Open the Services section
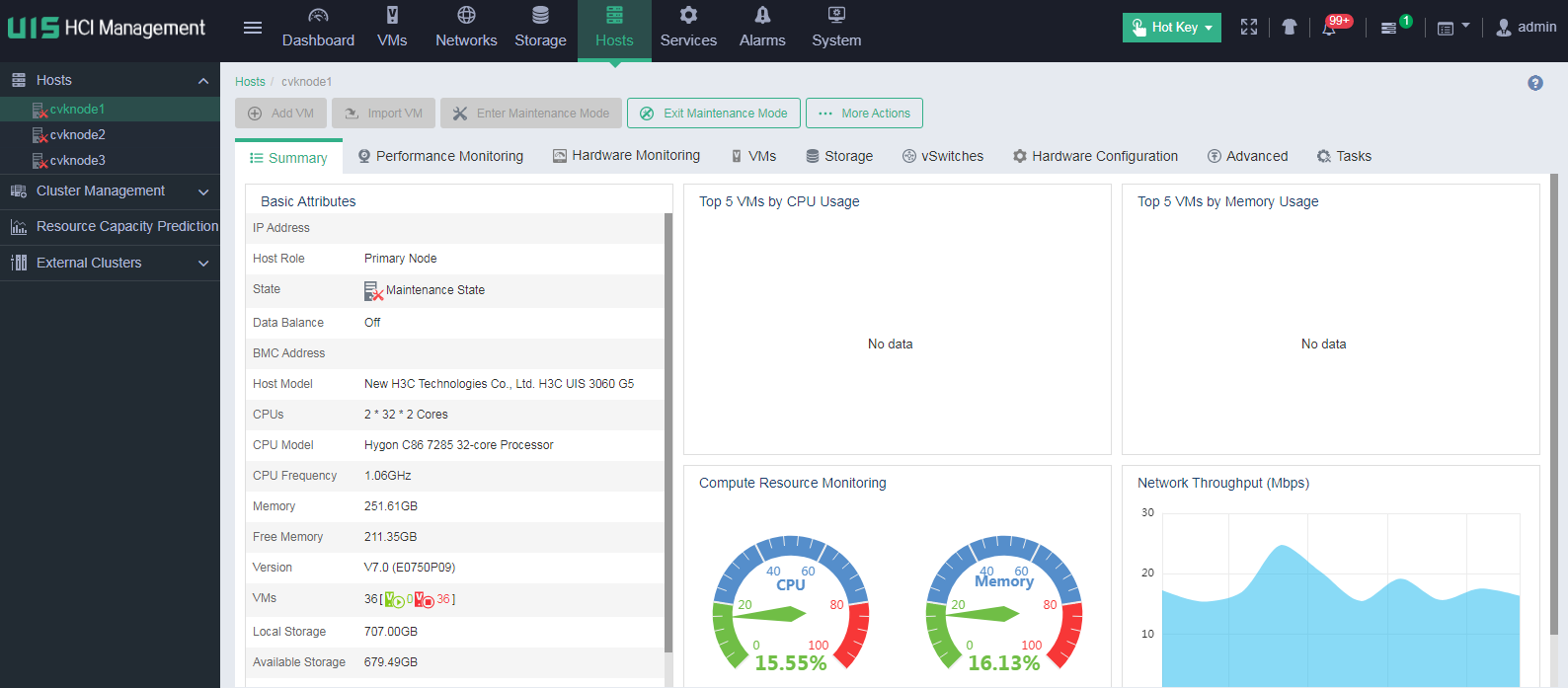This screenshot has width=1568, height=688. (688, 28)
